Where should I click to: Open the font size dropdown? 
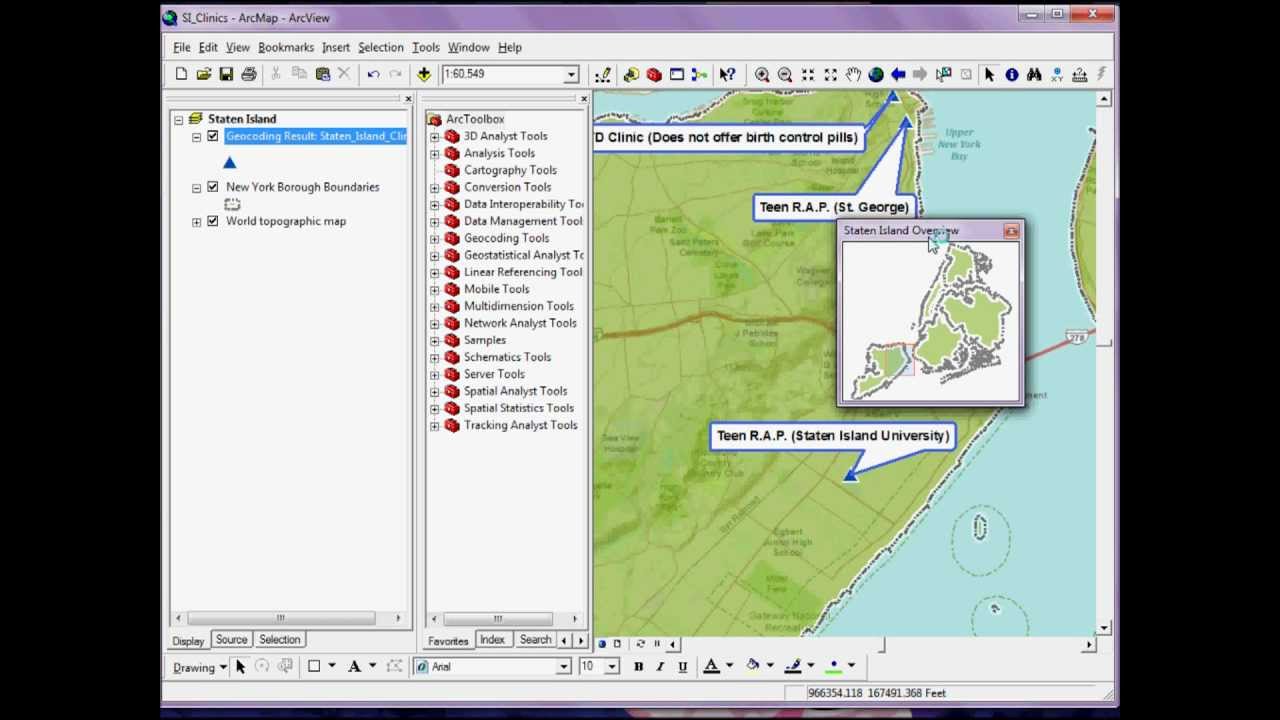(x=611, y=667)
